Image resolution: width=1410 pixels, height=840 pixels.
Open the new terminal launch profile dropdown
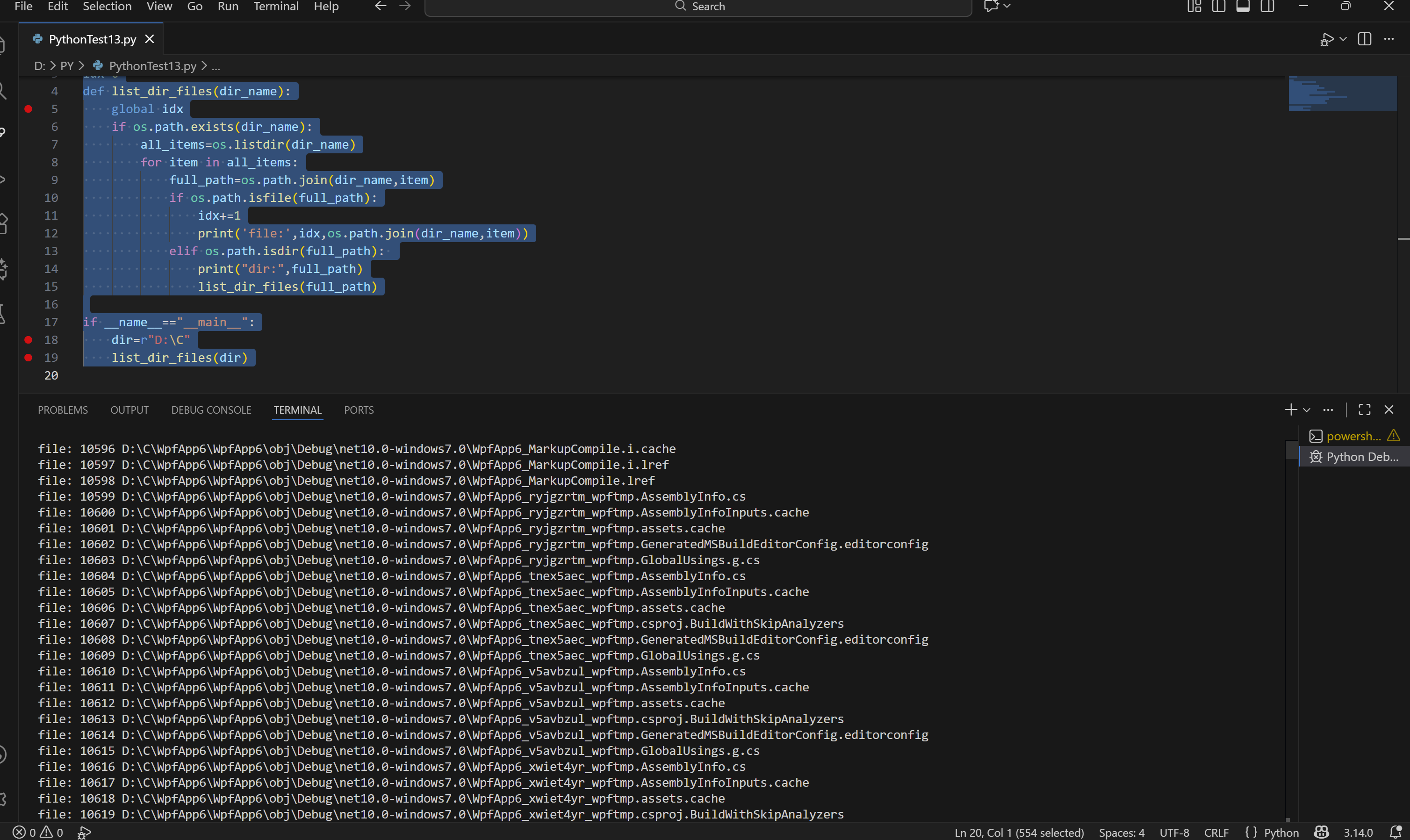pos(1306,410)
